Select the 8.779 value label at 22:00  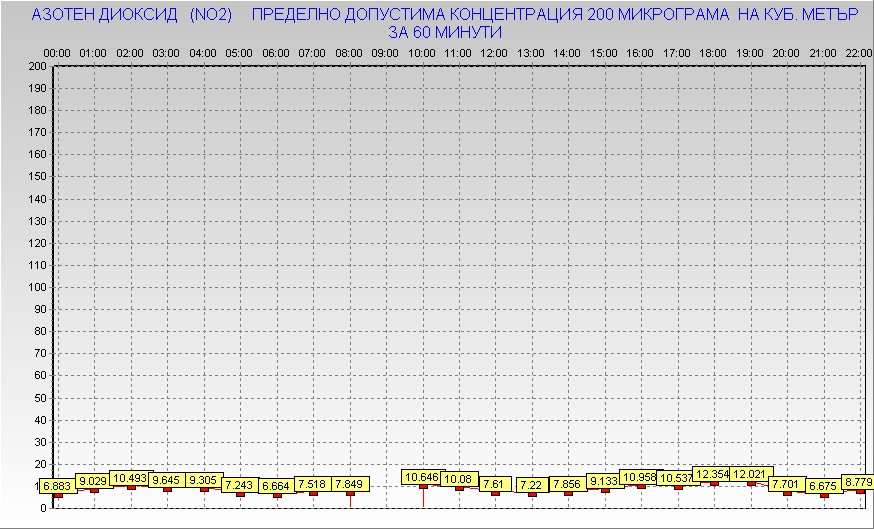click(x=858, y=483)
